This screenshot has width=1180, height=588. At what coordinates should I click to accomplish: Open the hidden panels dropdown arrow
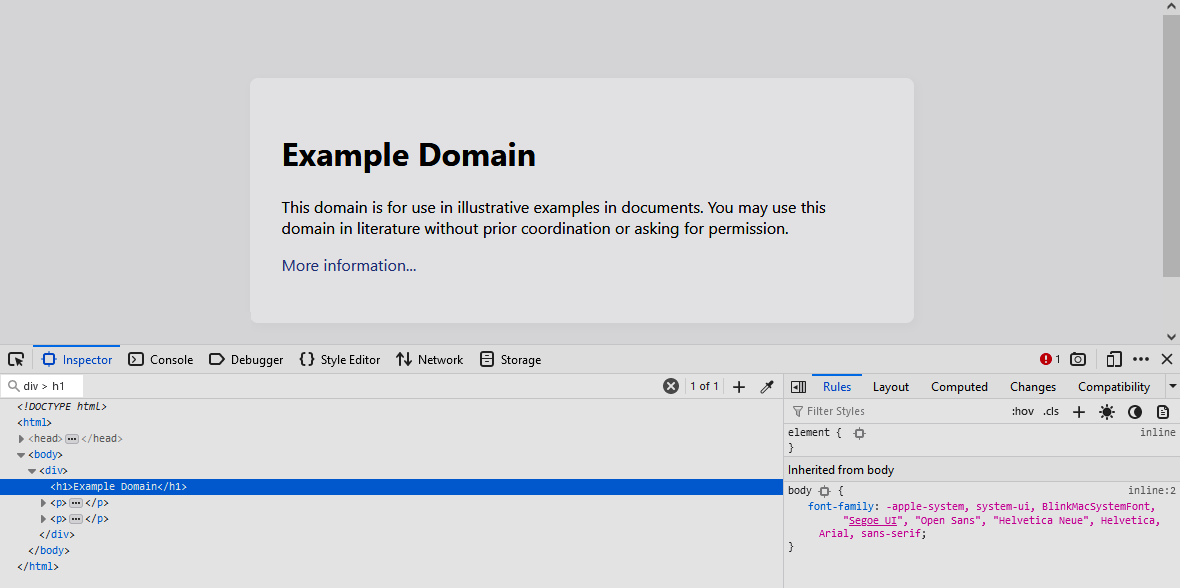[1172, 386]
